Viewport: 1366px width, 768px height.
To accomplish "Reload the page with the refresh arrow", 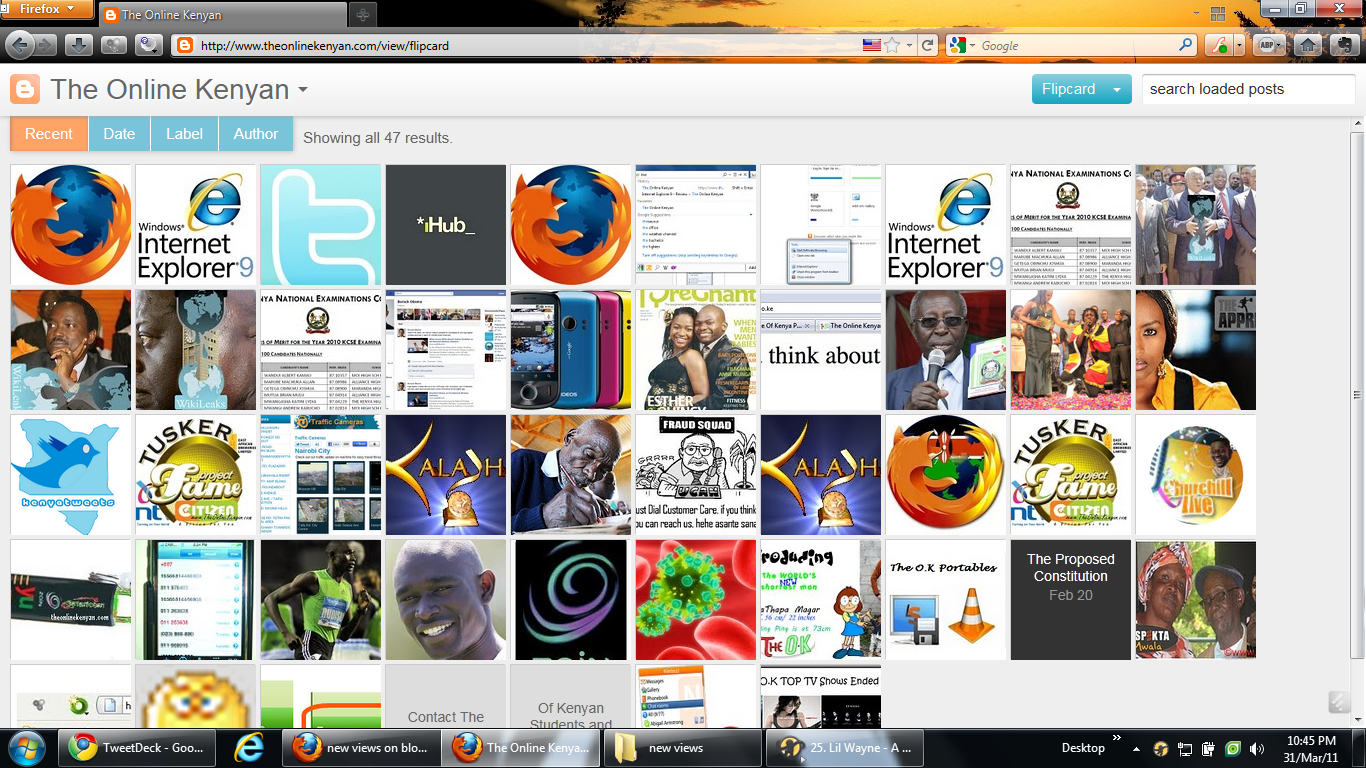I will (928, 45).
